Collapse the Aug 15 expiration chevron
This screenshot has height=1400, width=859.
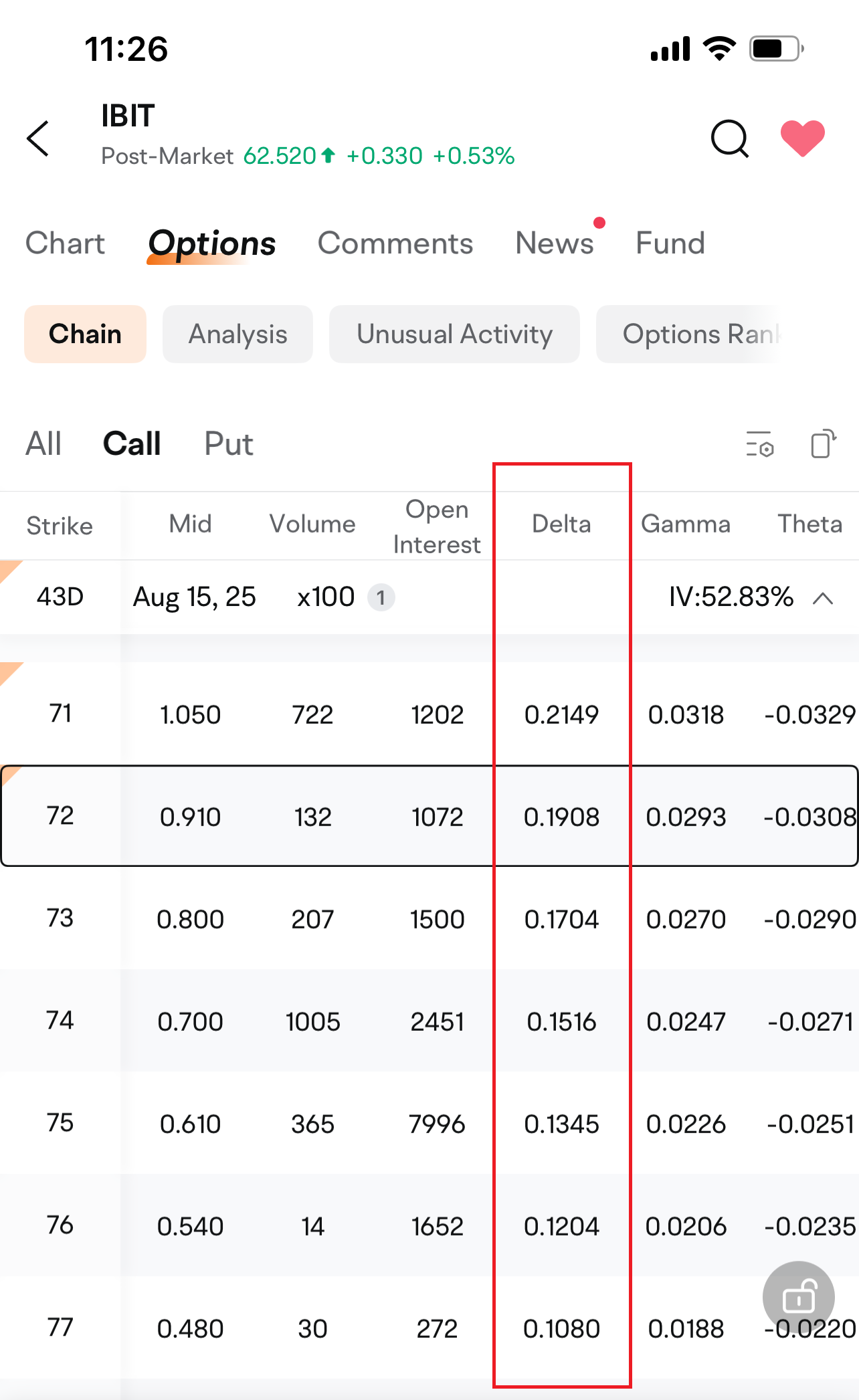point(823,598)
